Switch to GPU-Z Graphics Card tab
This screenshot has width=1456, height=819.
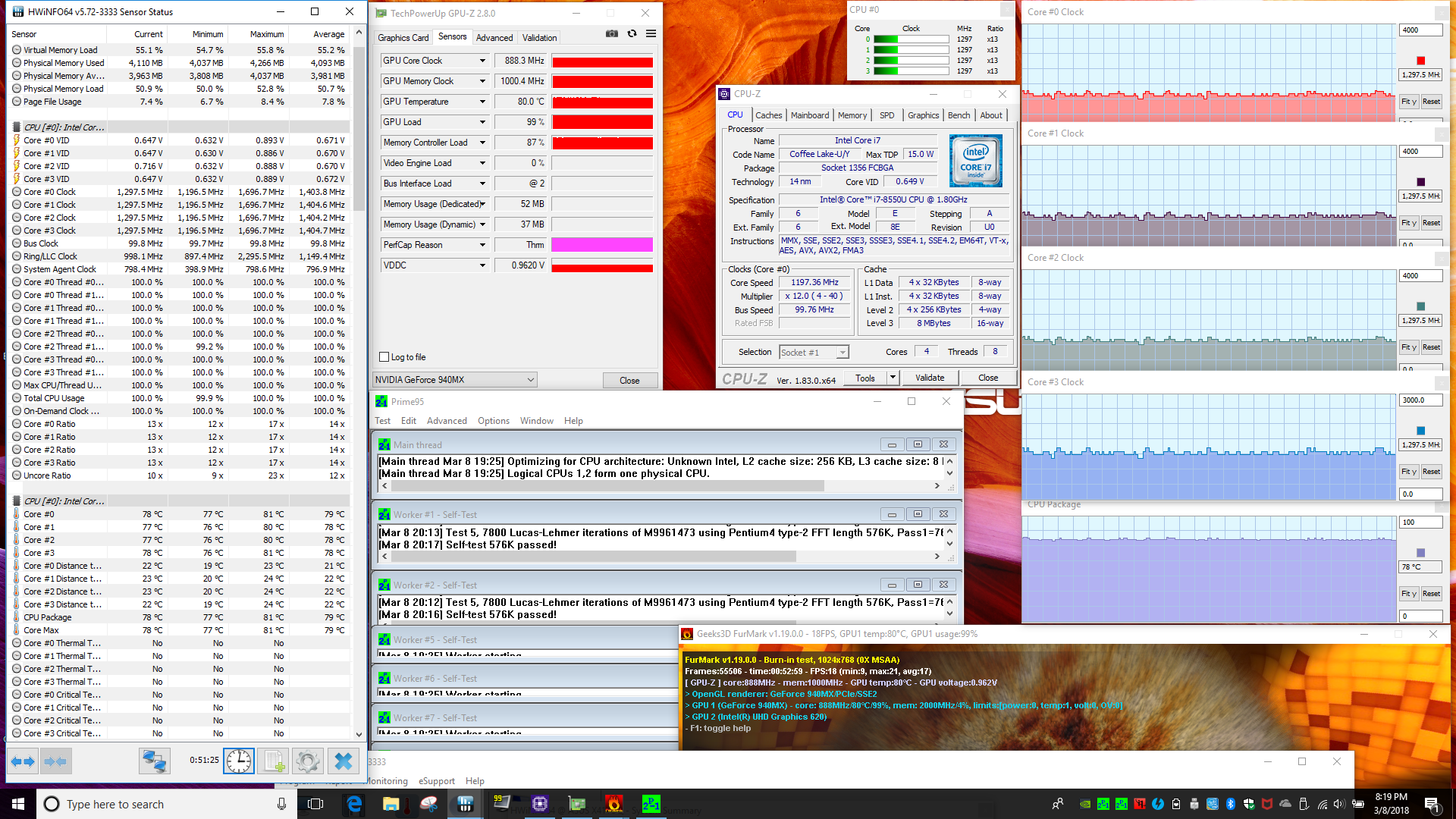click(x=403, y=37)
